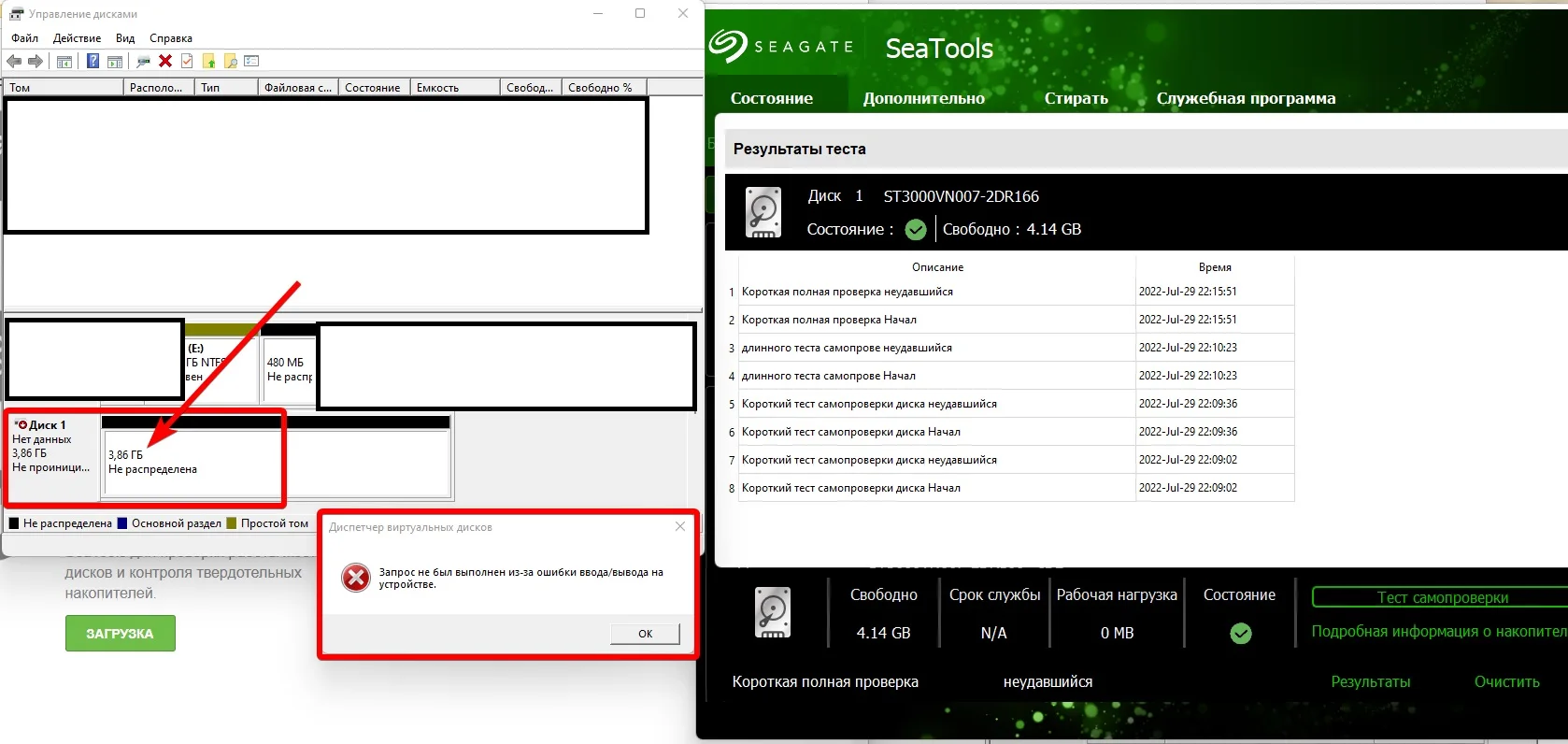1568x744 pixels.
Task: Click the drive connect icon in Disk Management toolbar
Action: (x=143, y=62)
